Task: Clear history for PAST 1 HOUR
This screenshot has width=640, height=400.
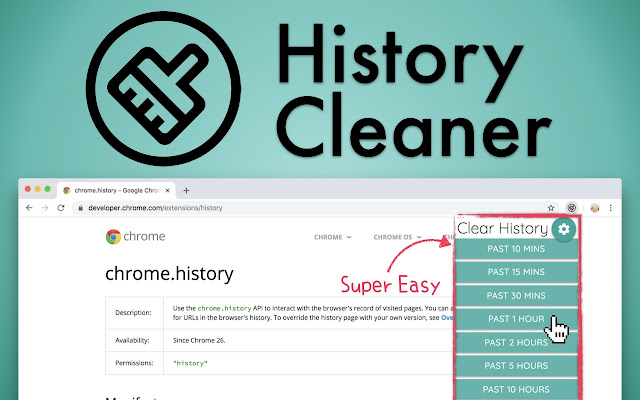Action: point(516,319)
